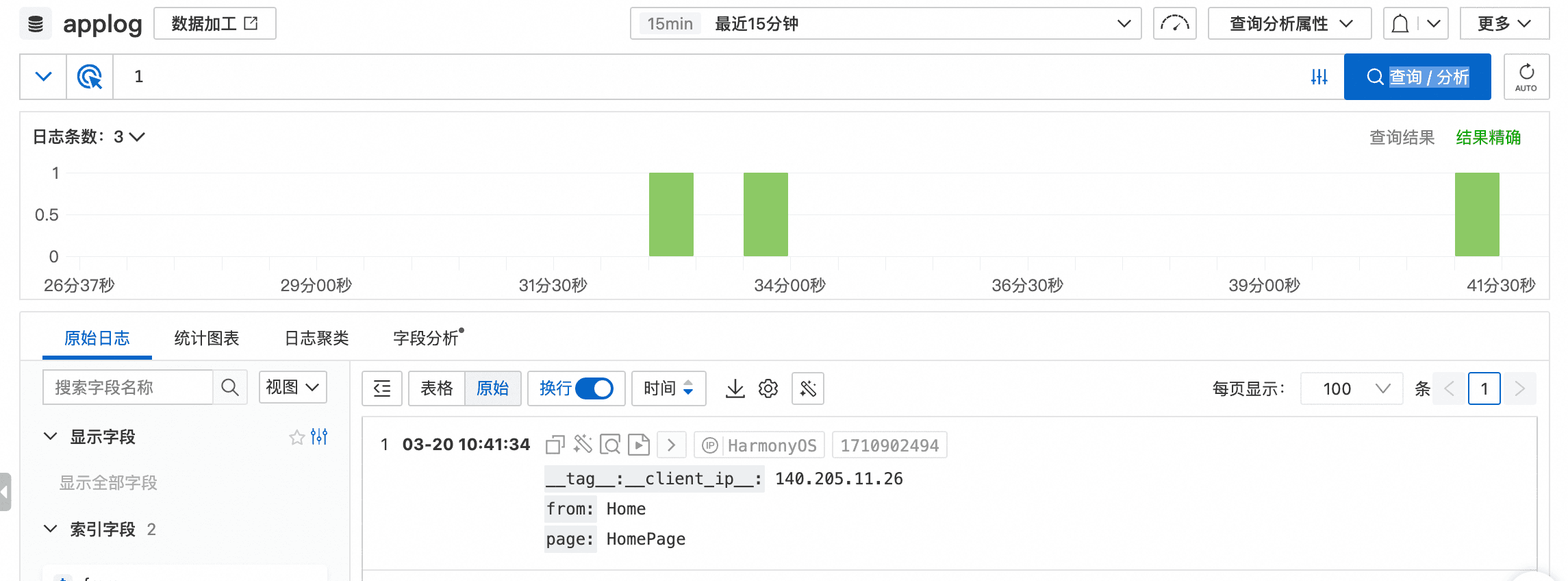
Task: Switch to the 统计图表 tab
Action: click(207, 338)
